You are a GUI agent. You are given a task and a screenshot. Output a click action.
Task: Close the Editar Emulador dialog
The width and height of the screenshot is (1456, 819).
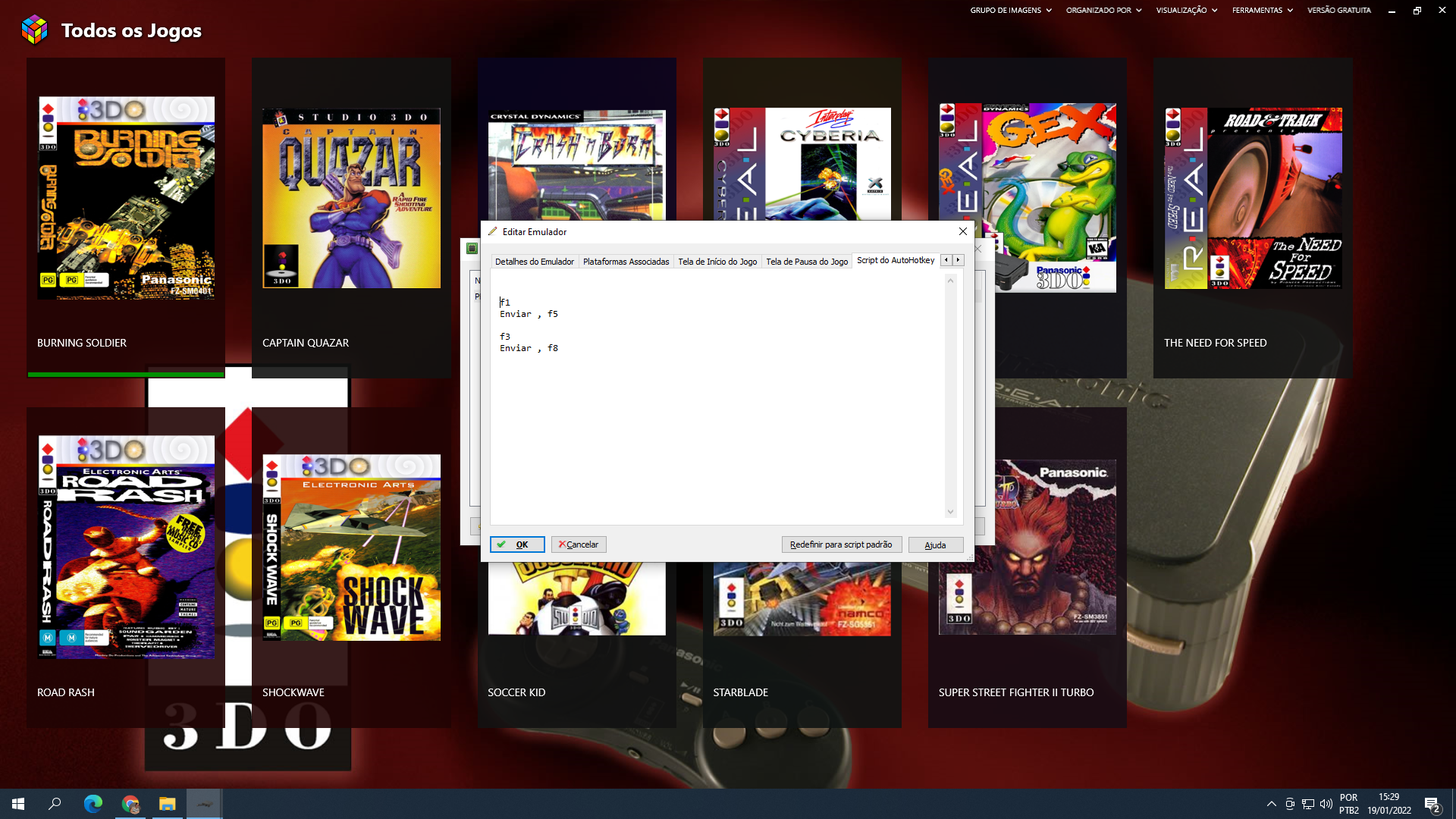963,231
